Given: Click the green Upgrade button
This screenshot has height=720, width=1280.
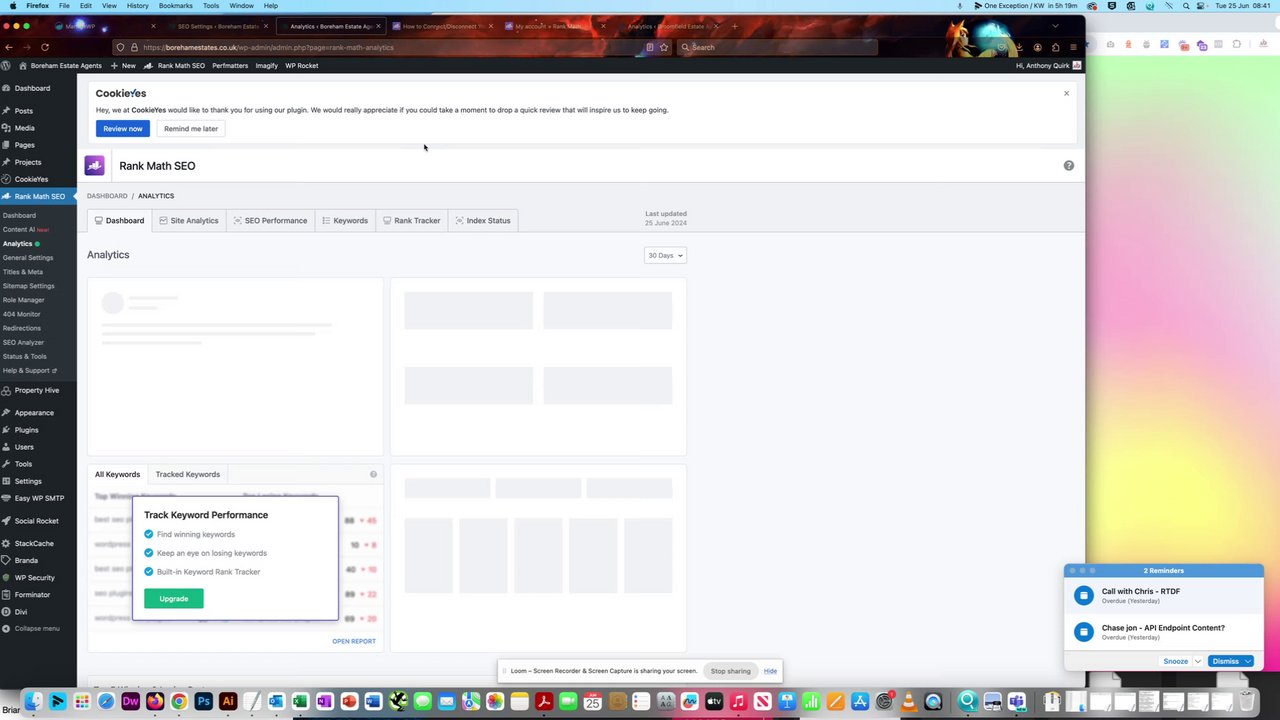Looking at the screenshot, I should [174, 599].
